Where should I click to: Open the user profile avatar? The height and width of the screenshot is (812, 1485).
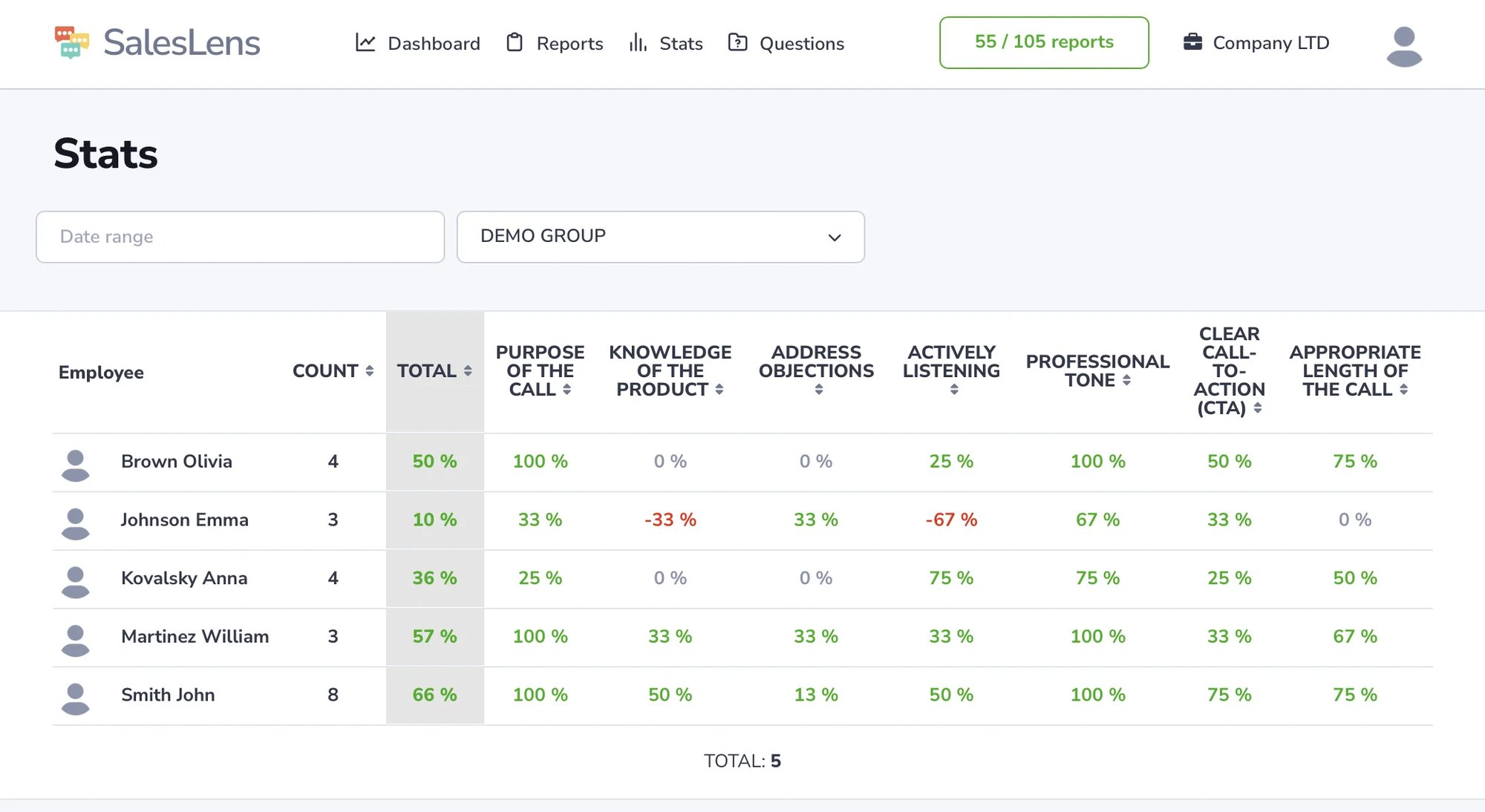[x=1404, y=46]
